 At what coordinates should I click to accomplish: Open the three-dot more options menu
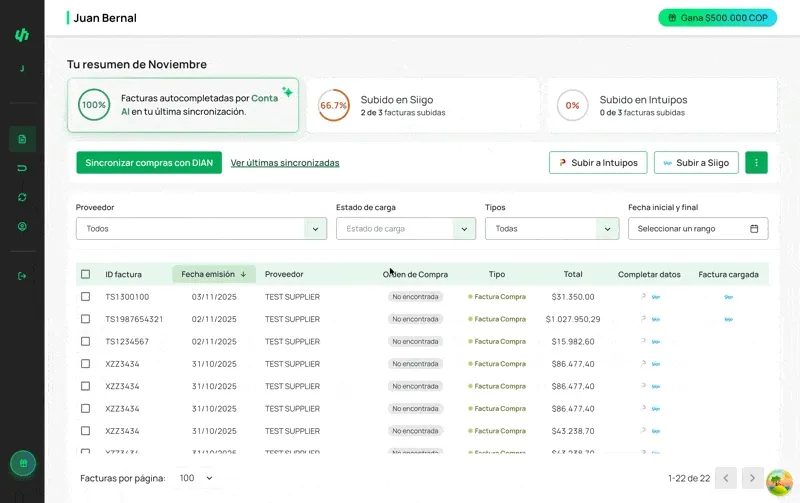click(756, 162)
